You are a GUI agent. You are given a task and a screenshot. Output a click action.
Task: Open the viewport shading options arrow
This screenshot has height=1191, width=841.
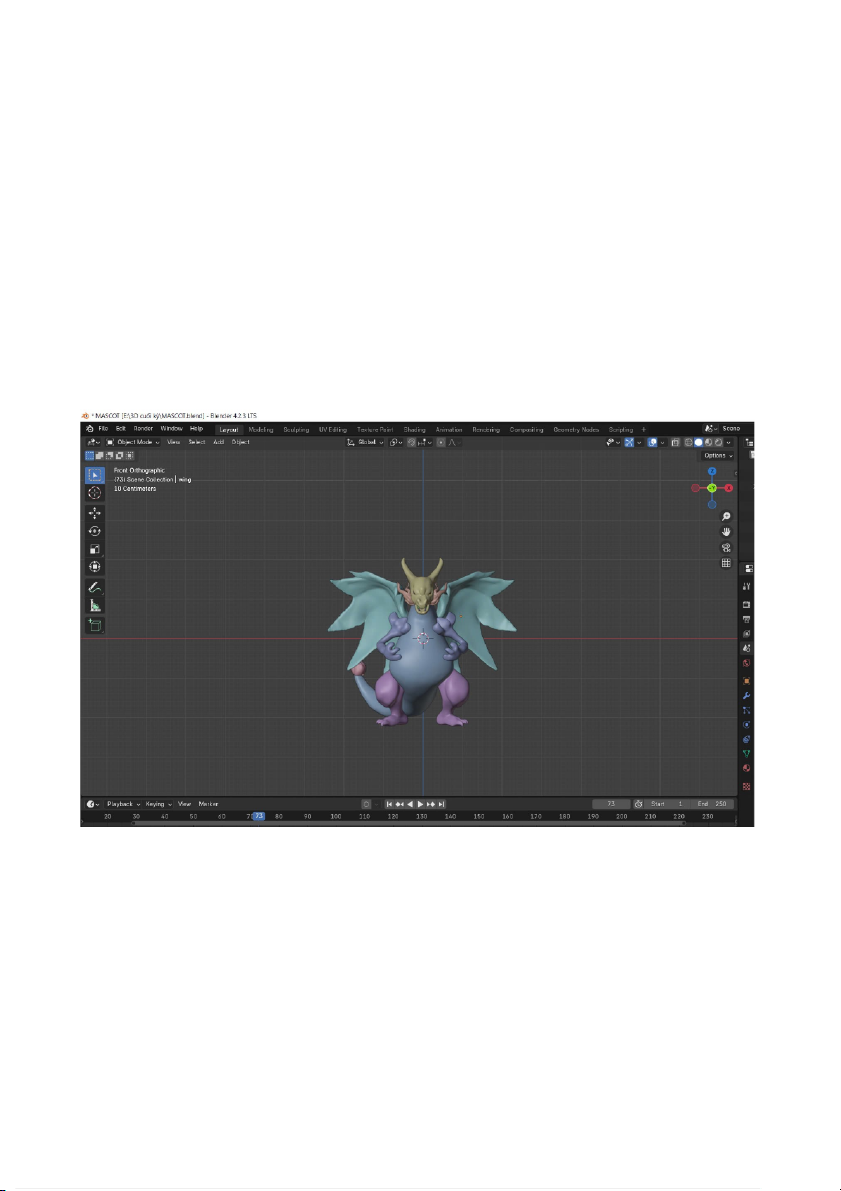tap(729, 443)
